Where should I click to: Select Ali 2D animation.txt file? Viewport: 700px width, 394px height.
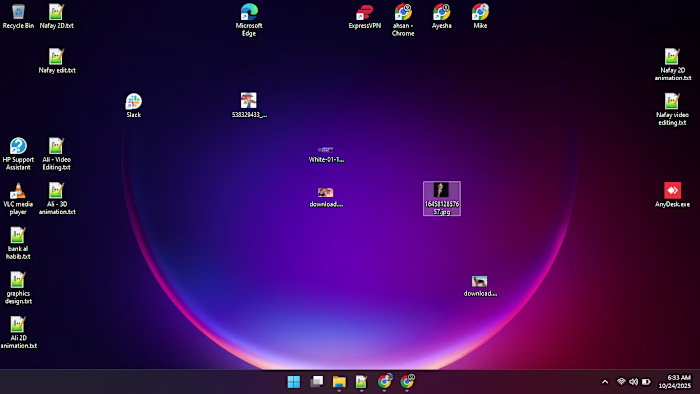pos(18,332)
